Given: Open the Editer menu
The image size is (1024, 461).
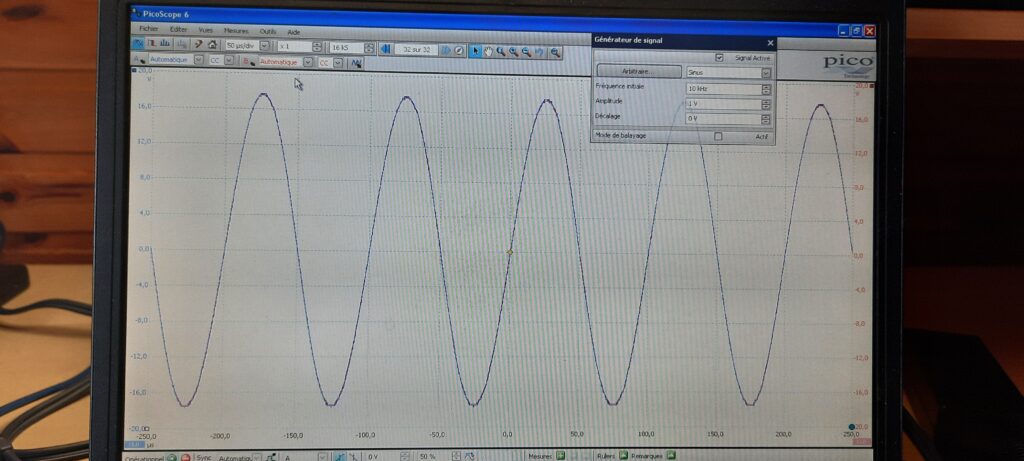Looking at the screenshot, I should (x=178, y=29).
